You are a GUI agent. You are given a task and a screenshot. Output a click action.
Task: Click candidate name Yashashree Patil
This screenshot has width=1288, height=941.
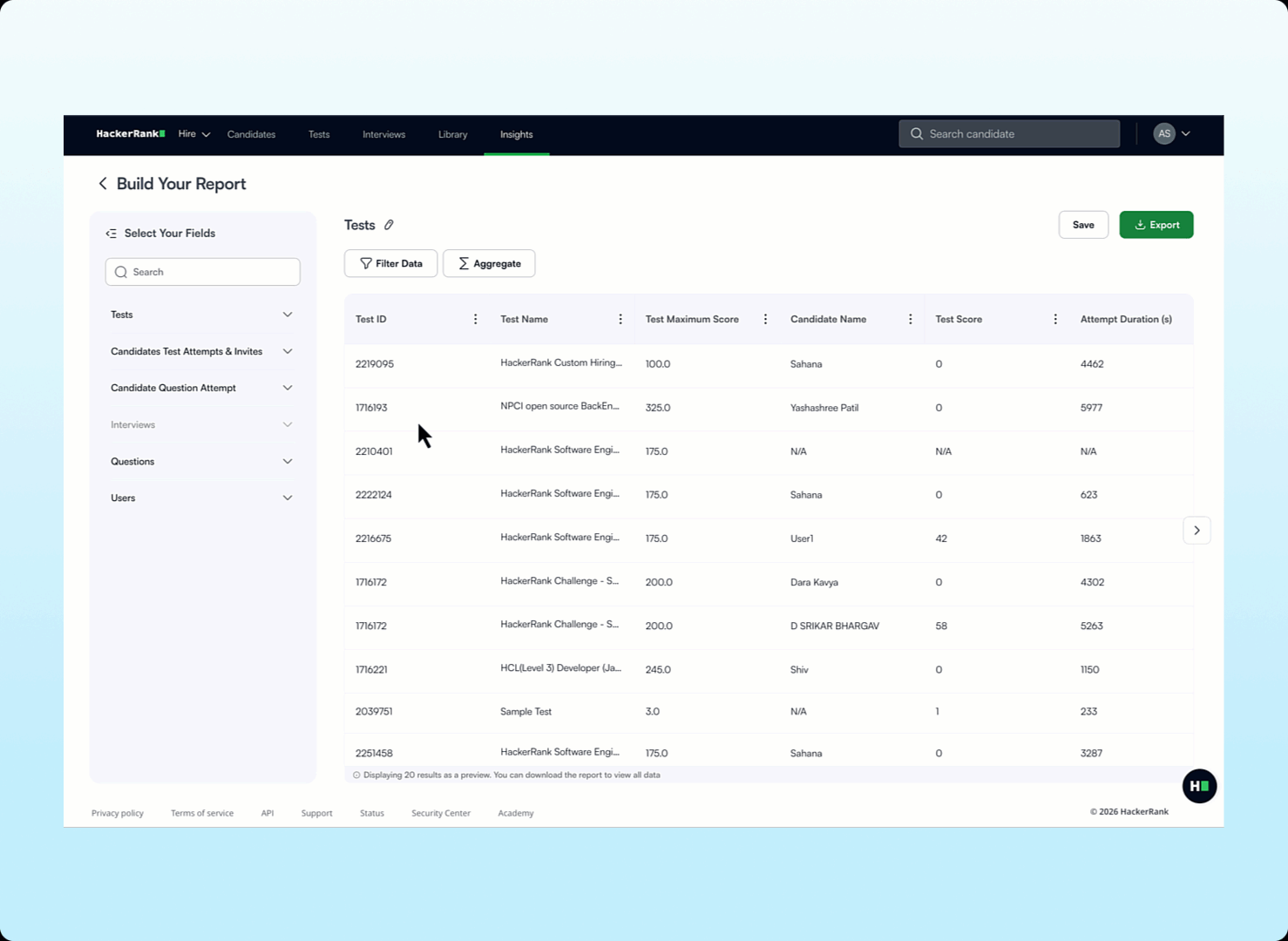click(824, 408)
